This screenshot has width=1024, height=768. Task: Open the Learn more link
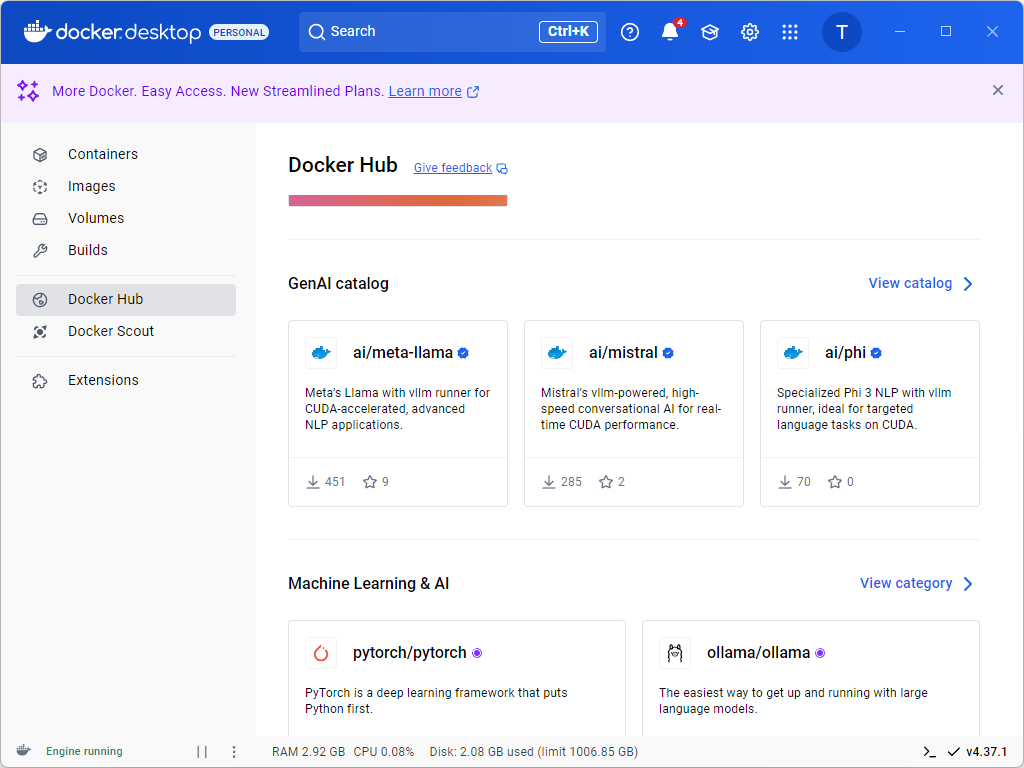[426, 91]
